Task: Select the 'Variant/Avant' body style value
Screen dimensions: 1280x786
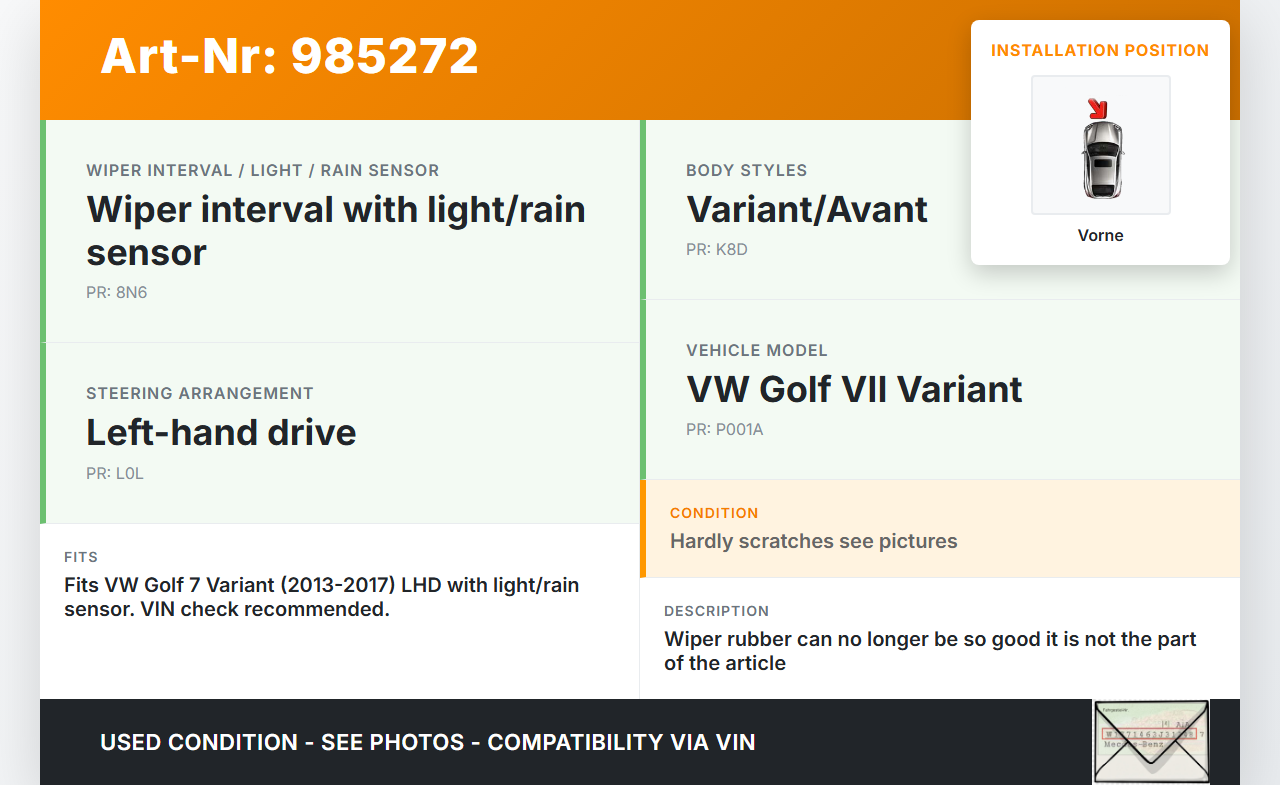Action: point(807,210)
